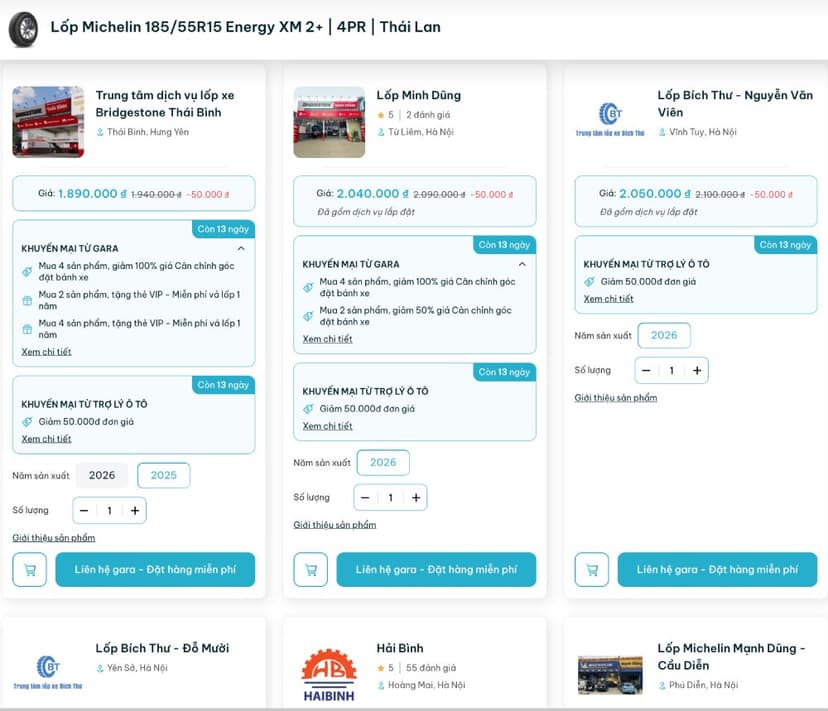This screenshot has height=711, width=828.
Task: Open Michelin Mạnh Dũng Cầu Diễn shop photo
Action: [610, 675]
